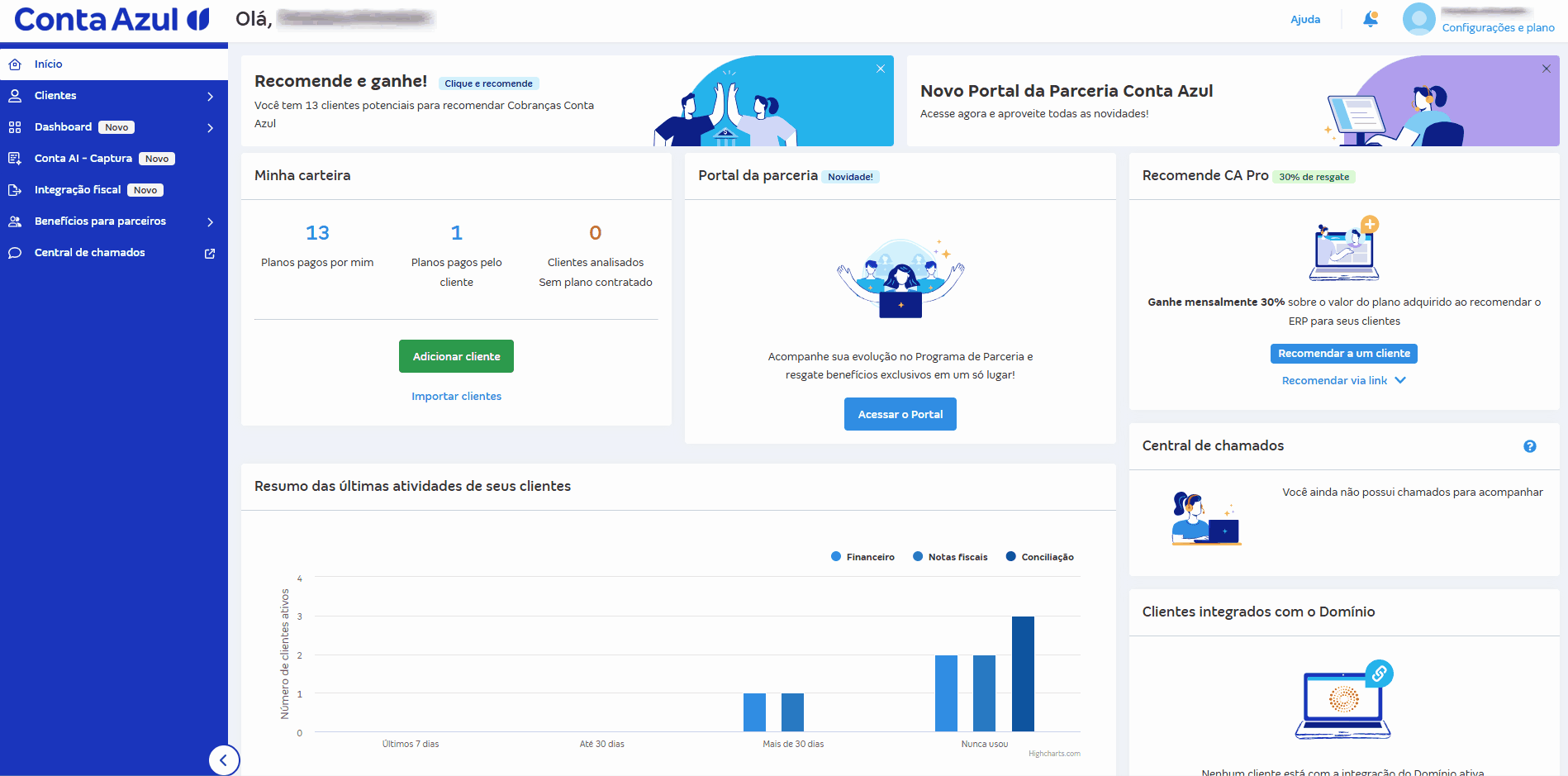Click the Conta Azul logo
The height and width of the screenshot is (776, 1568).
(x=112, y=20)
